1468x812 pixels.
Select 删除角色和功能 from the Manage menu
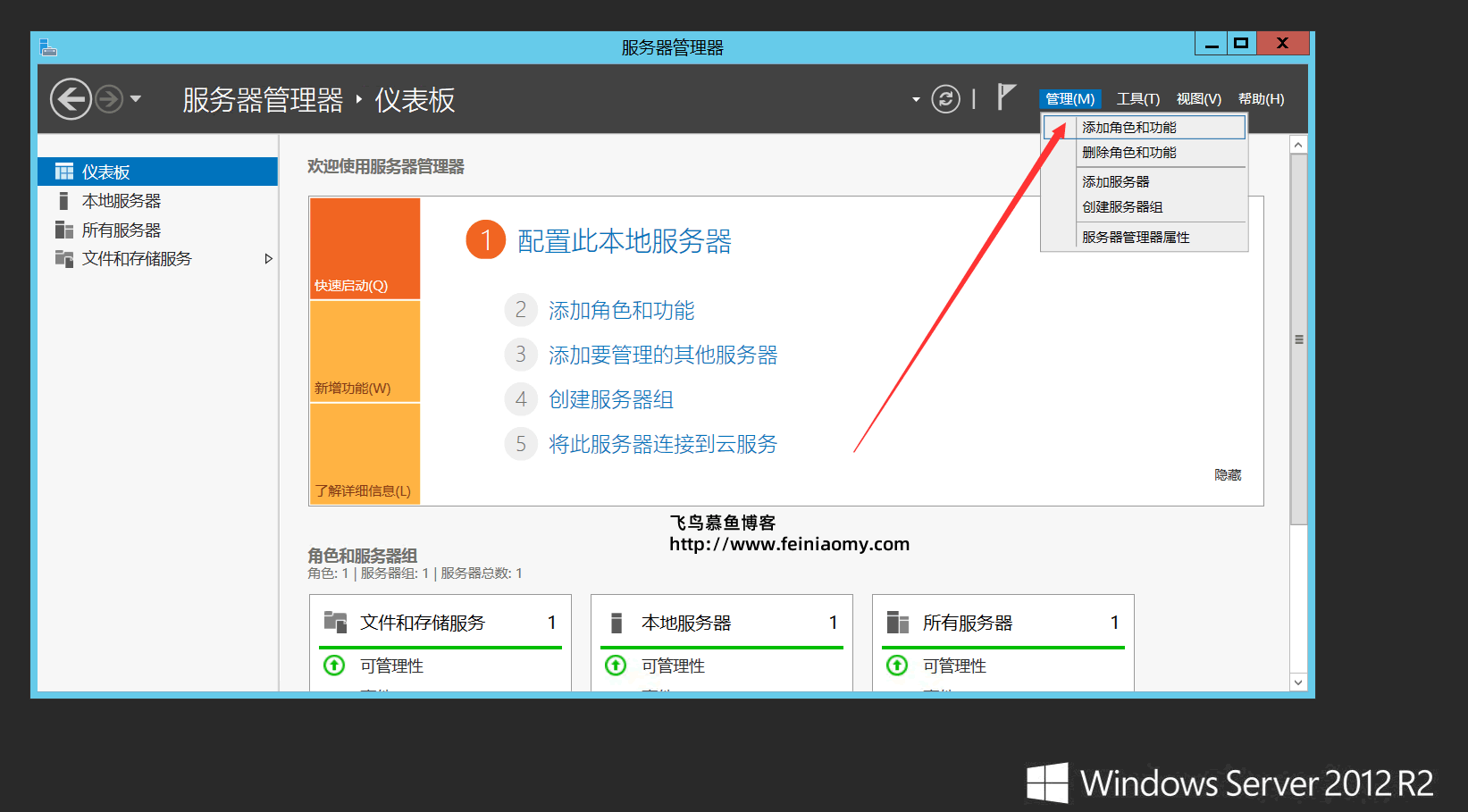(x=1131, y=152)
